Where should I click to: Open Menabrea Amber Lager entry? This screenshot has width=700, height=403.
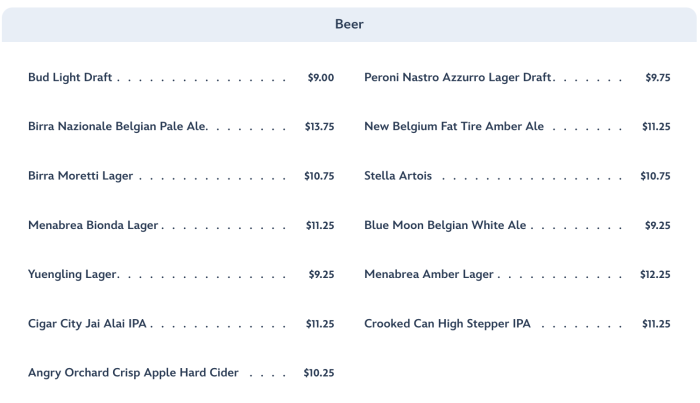(429, 274)
